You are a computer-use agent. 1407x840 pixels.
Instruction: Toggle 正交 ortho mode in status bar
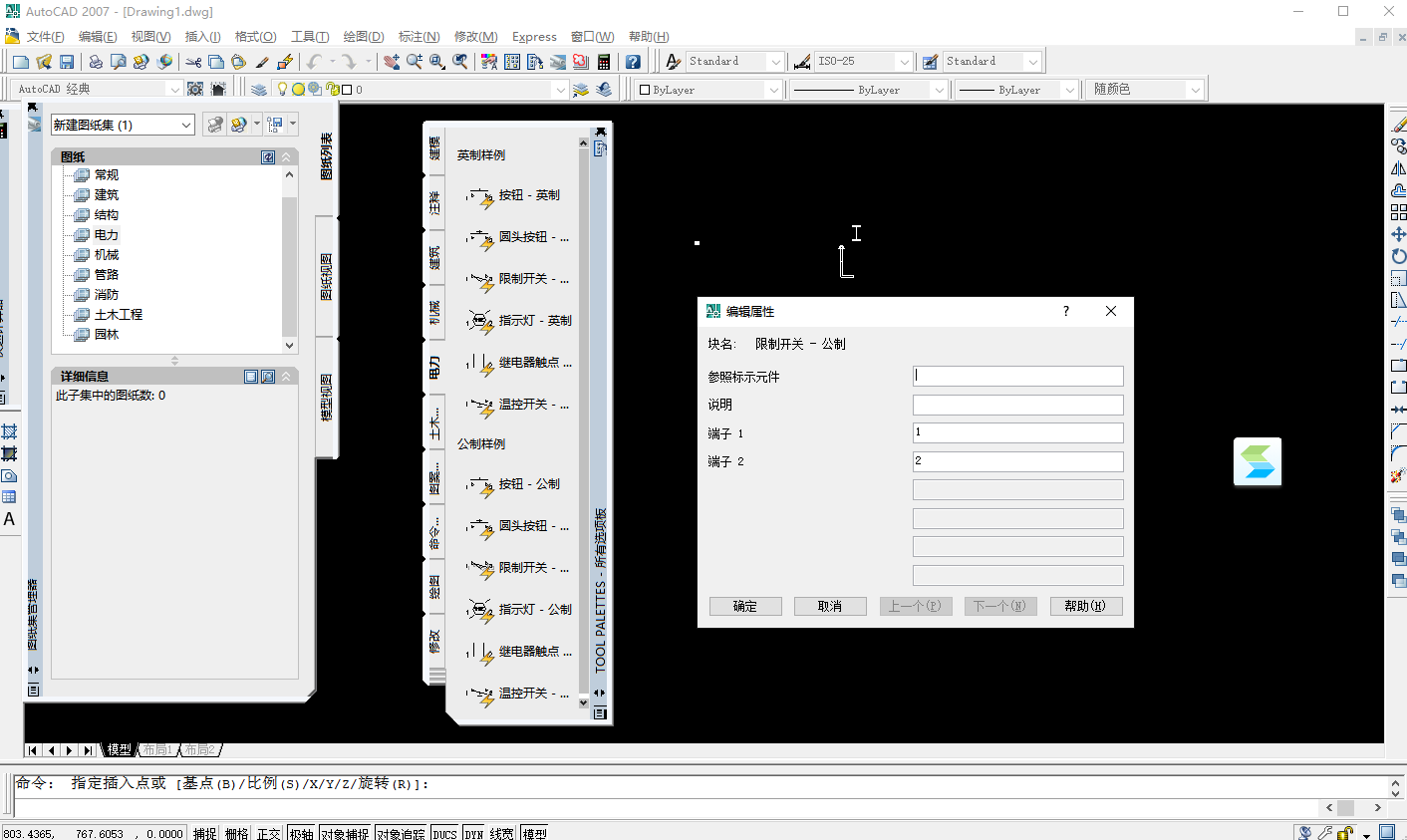269,834
